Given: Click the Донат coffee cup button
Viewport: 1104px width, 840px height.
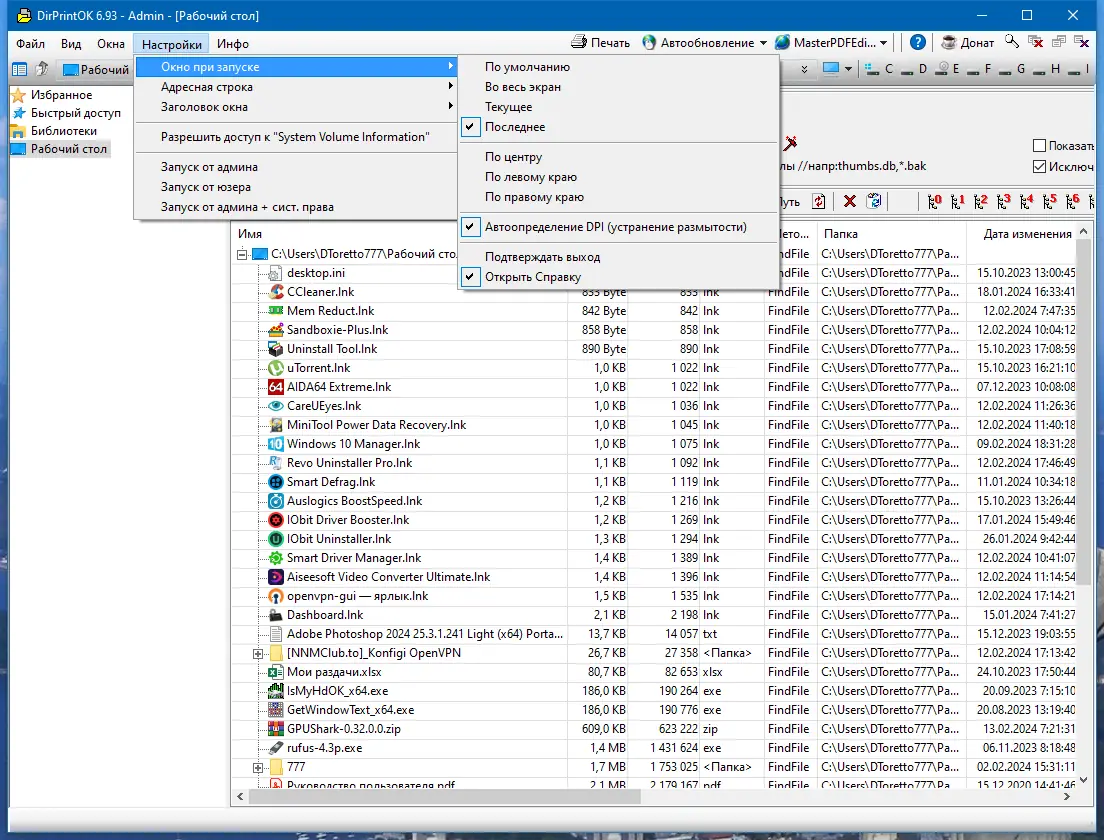Looking at the screenshot, I should coord(968,42).
